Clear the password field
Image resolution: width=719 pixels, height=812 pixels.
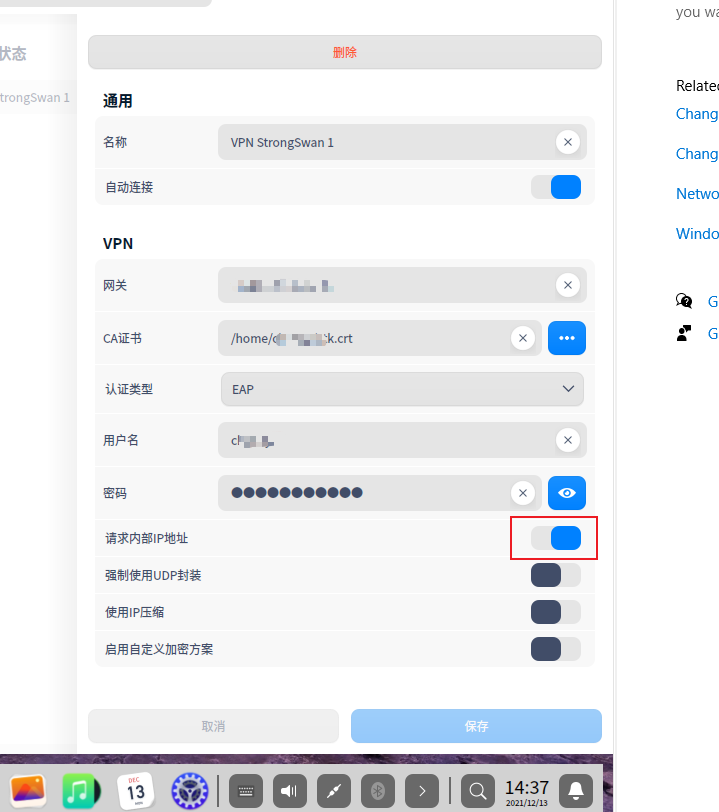[x=523, y=493]
